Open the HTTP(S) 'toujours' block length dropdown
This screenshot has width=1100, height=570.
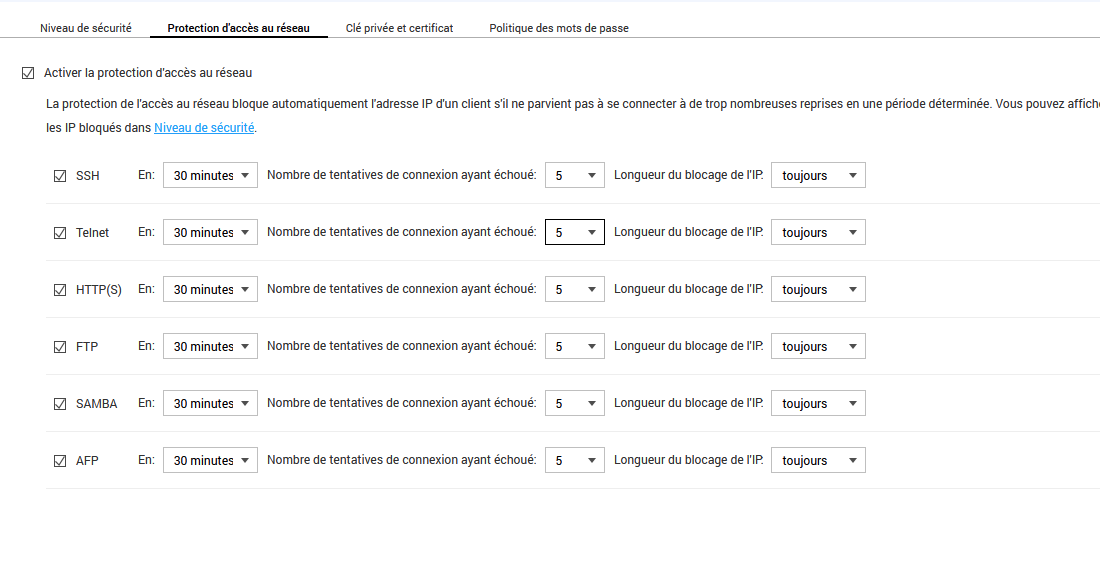click(818, 290)
